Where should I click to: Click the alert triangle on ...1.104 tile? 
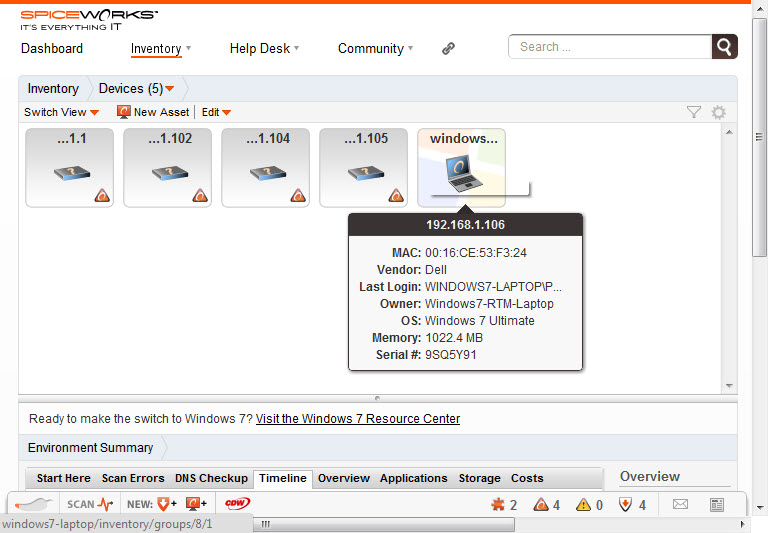[298, 195]
